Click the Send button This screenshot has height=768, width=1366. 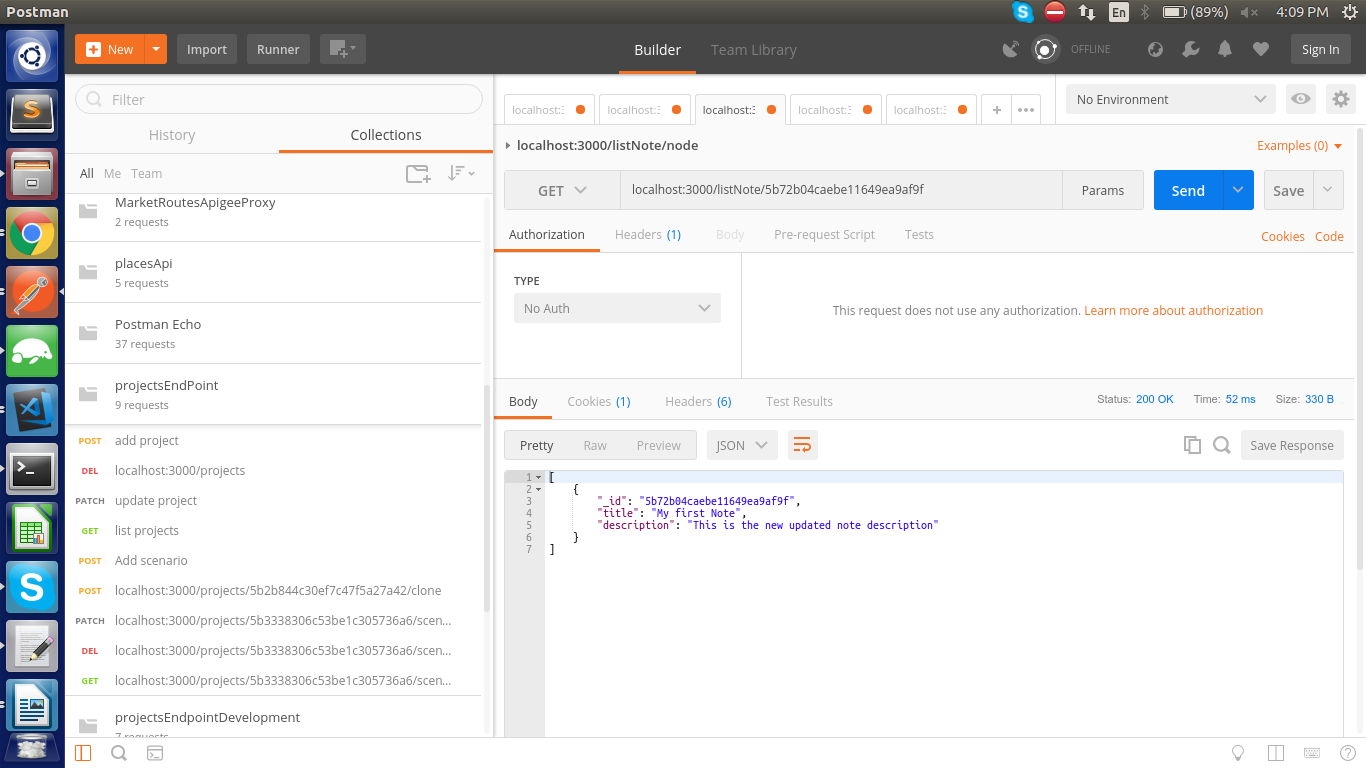pyautogui.click(x=1188, y=190)
